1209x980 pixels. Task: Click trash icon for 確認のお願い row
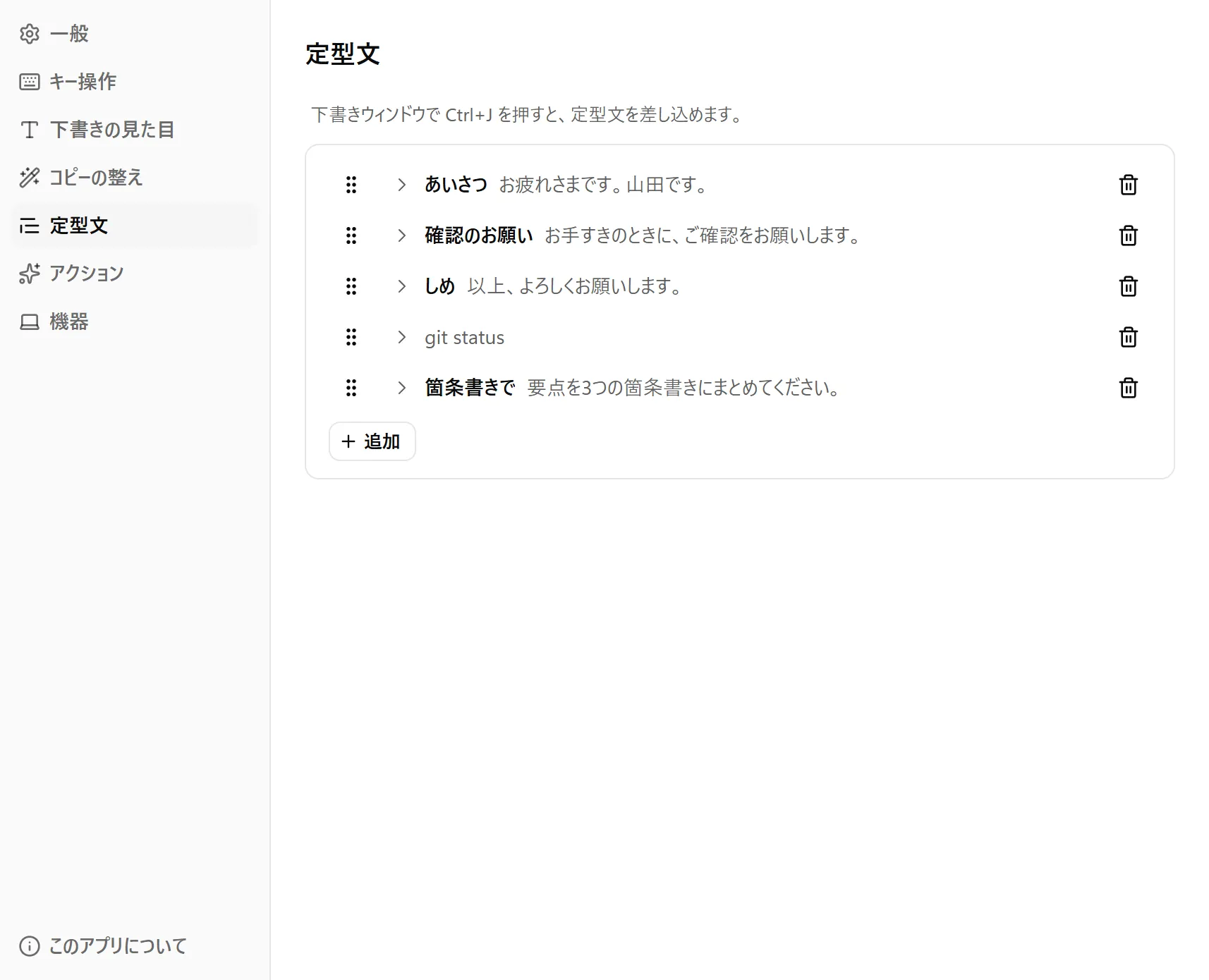coord(1128,235)
